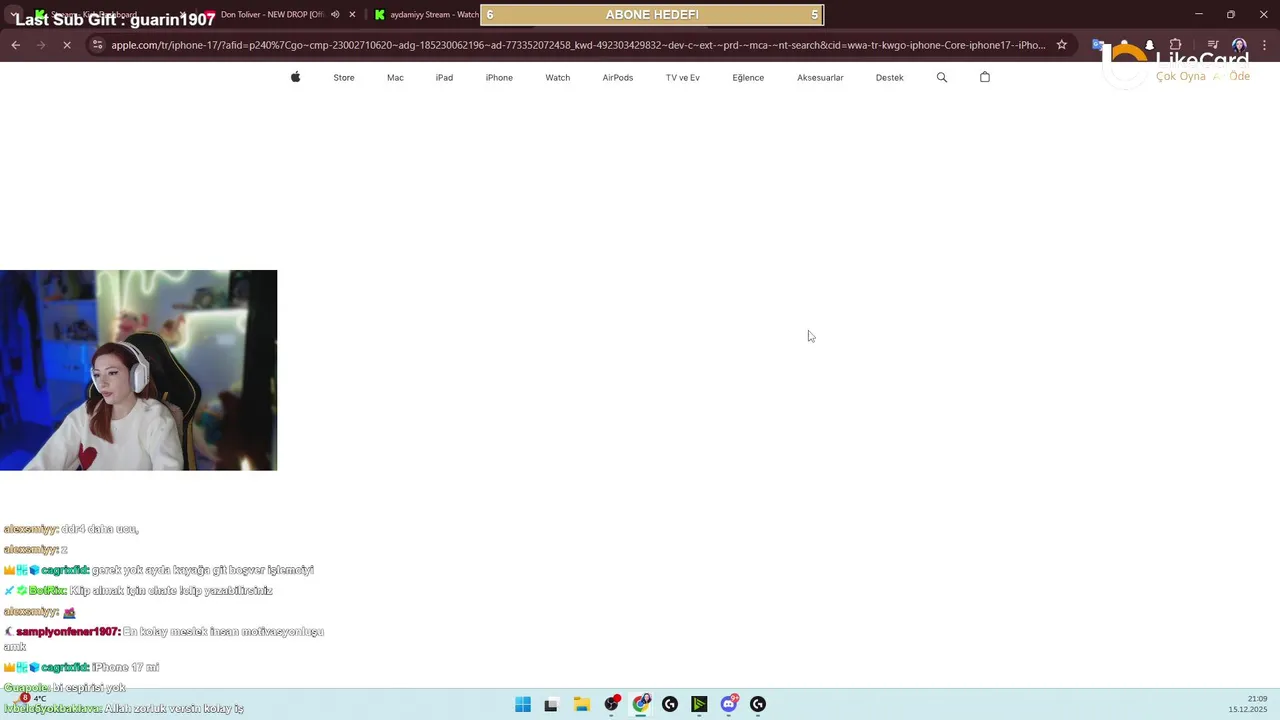
Task: Open the iPhone section
Action: coord(499,77)
